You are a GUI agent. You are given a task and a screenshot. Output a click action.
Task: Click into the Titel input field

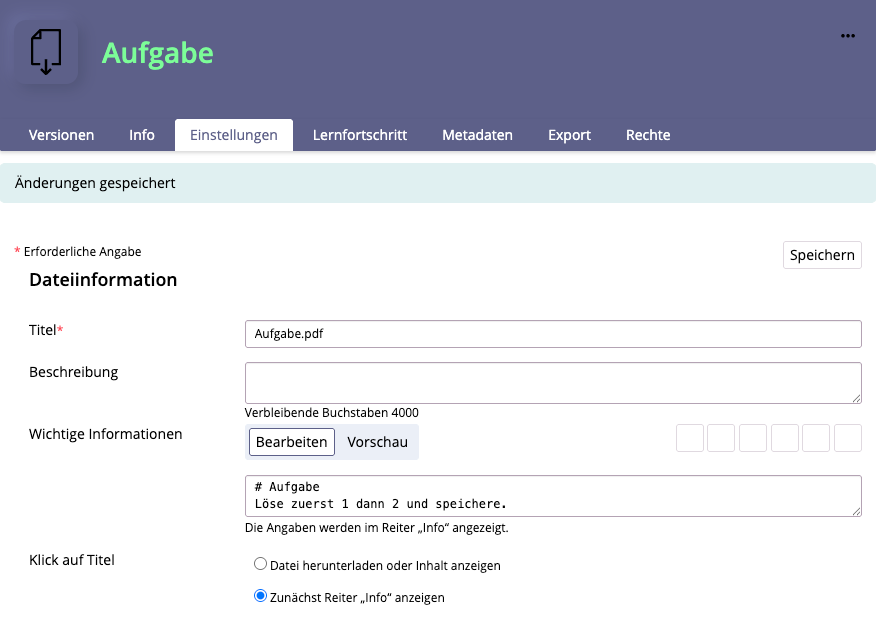click(x=552, y=334)
